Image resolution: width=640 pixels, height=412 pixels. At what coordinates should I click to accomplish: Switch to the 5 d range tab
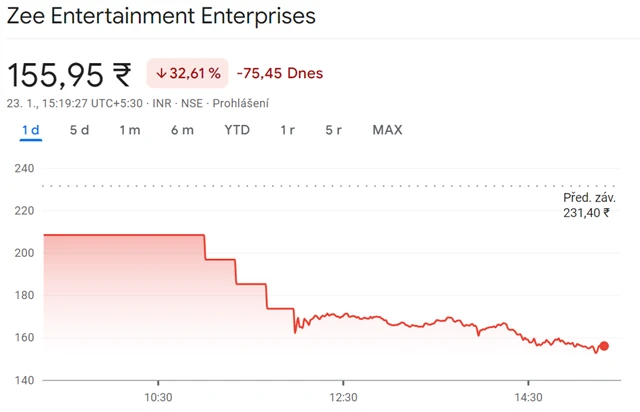coord(79,130)
